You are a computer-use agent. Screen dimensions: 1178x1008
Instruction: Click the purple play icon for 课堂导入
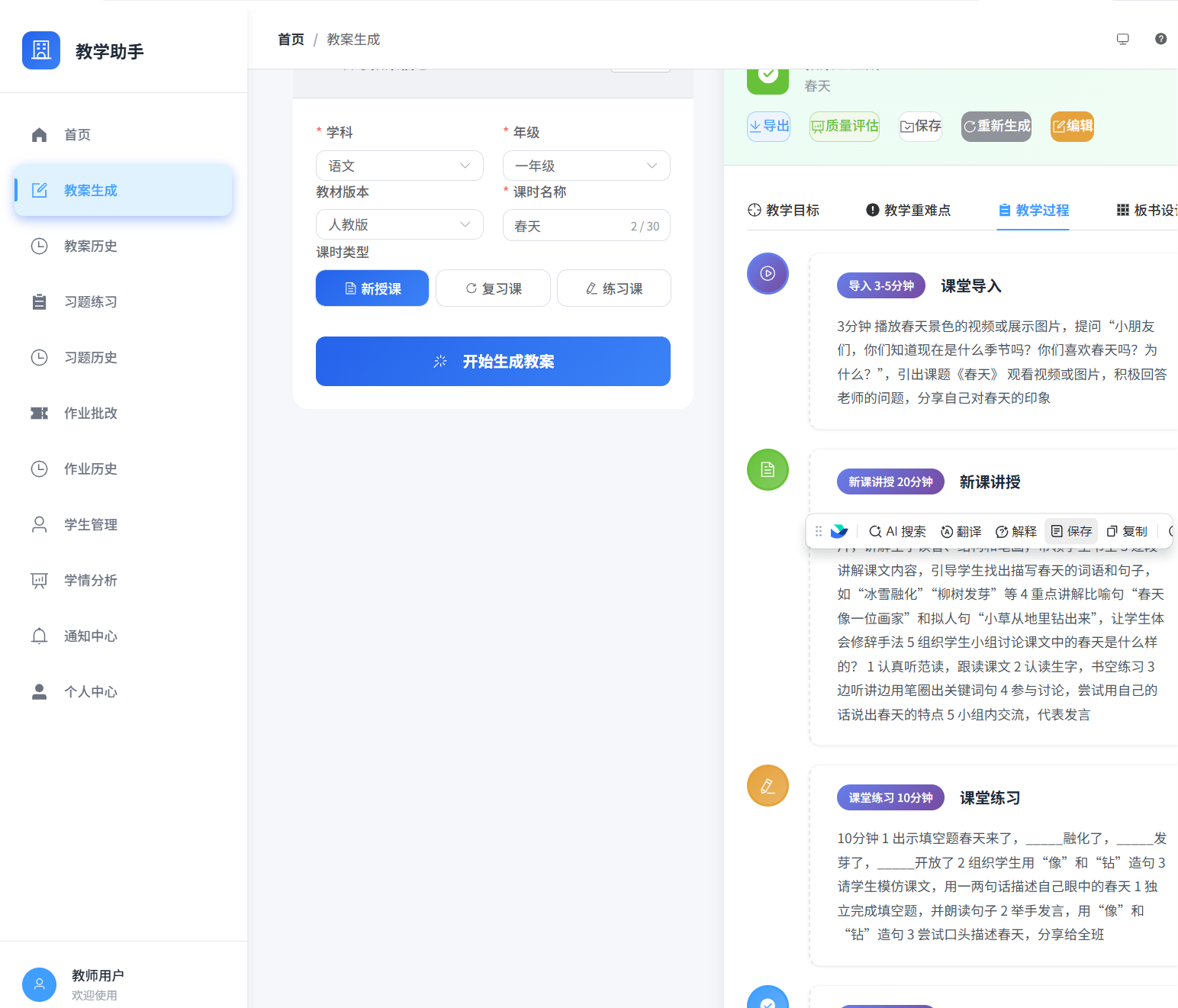coord(768,273)
